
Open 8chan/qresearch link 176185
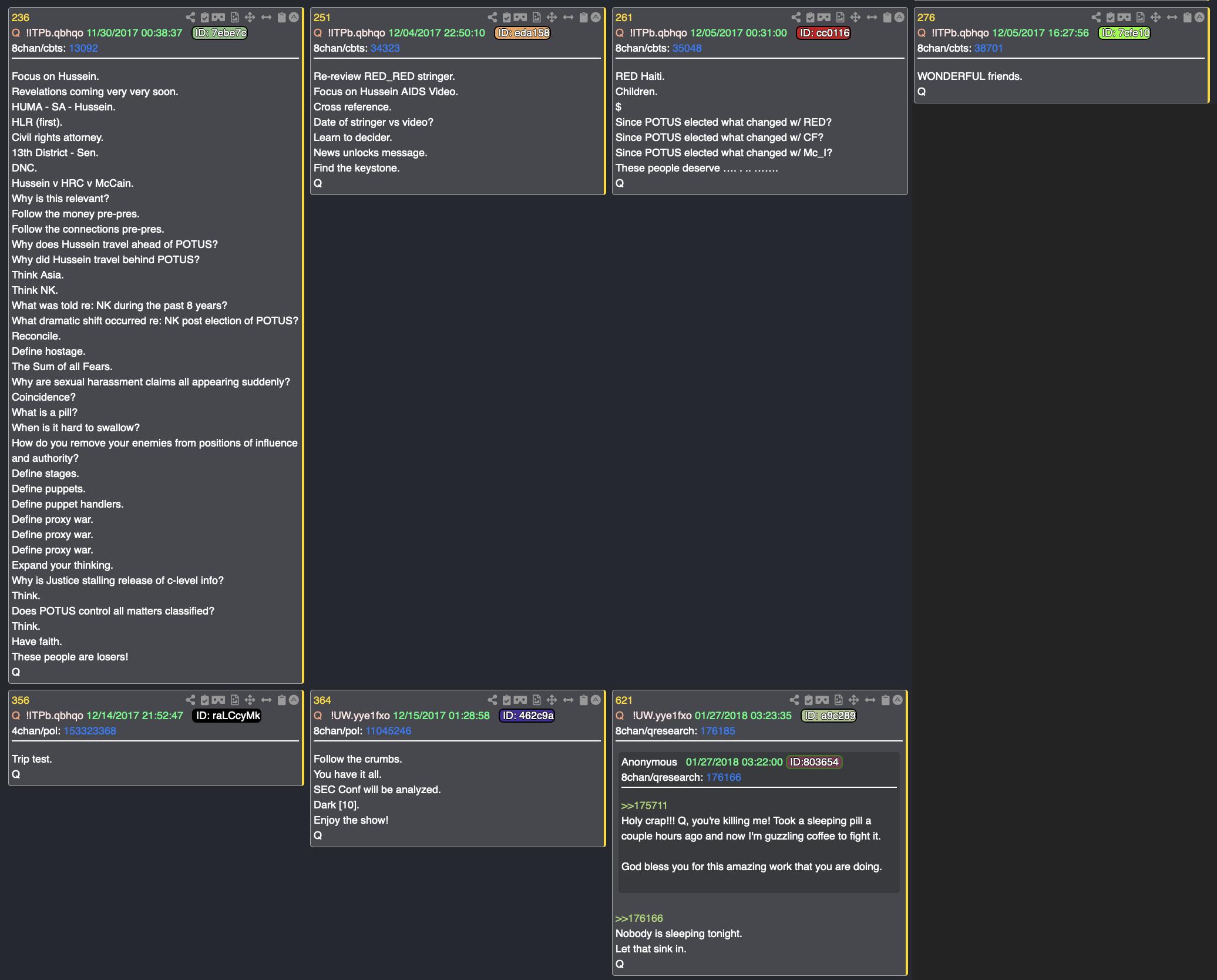pos(718,731)
